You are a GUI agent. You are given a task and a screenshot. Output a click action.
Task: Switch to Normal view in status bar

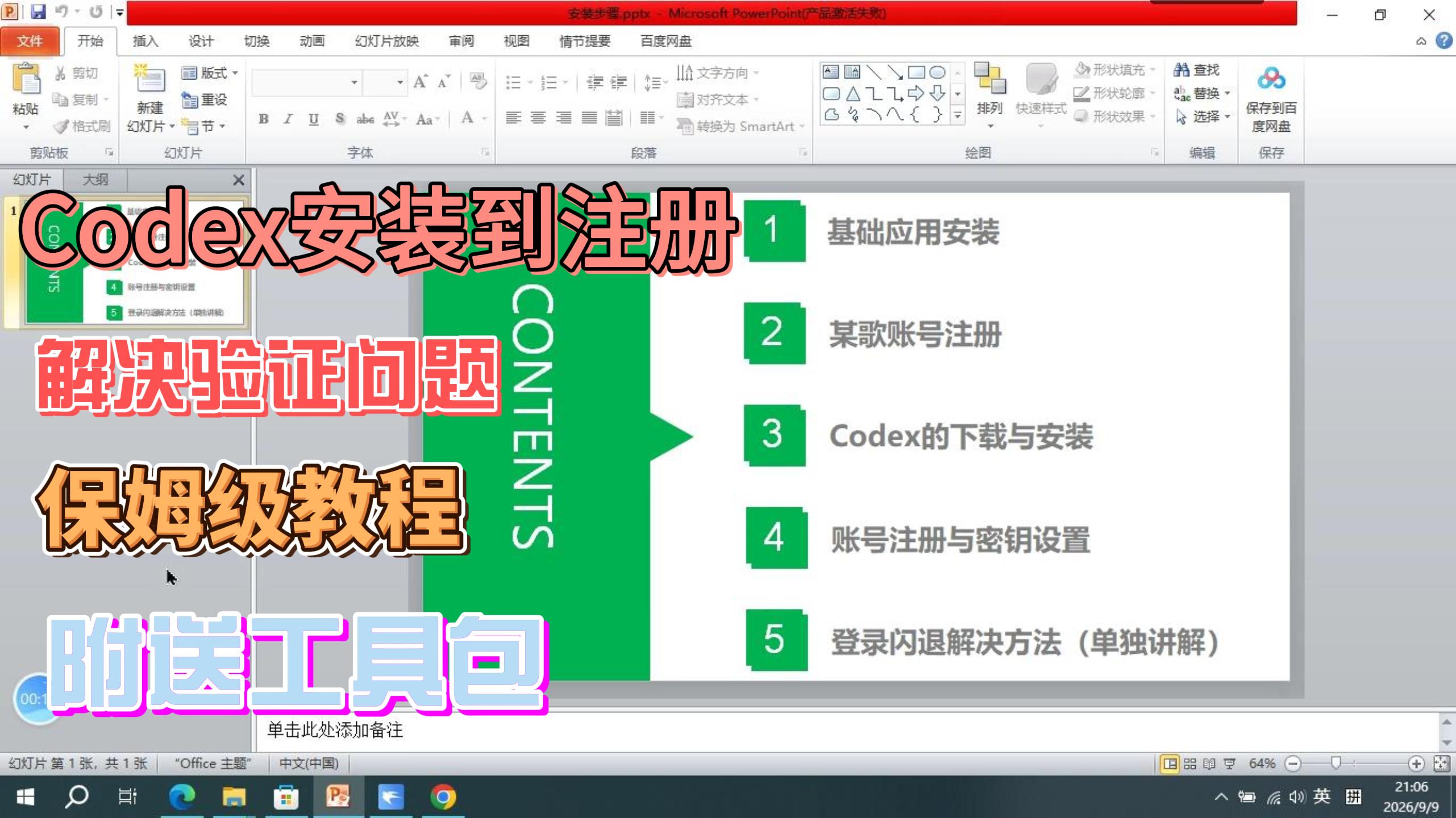(1170, 764)
